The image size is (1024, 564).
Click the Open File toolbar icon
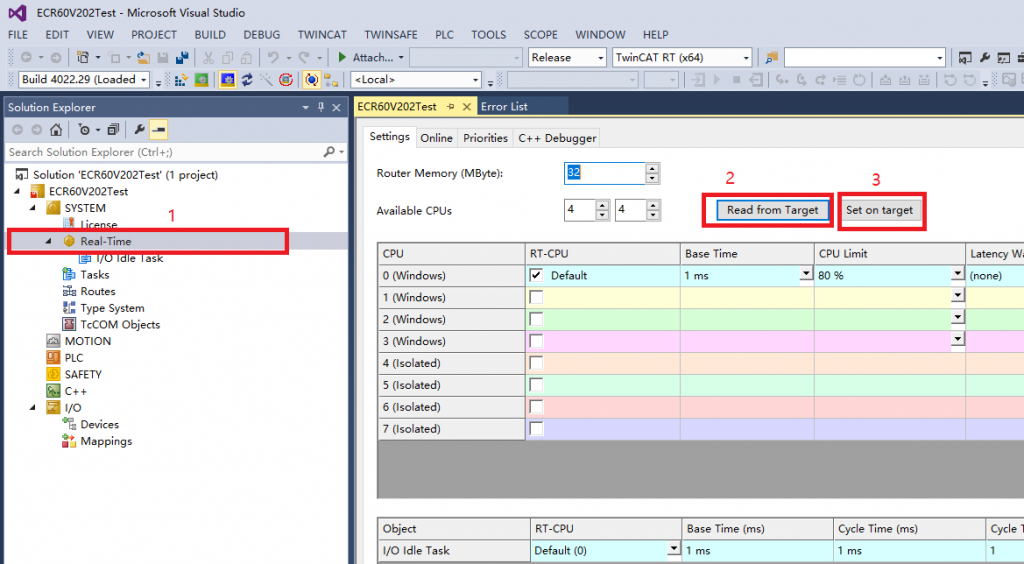[143, 57]
